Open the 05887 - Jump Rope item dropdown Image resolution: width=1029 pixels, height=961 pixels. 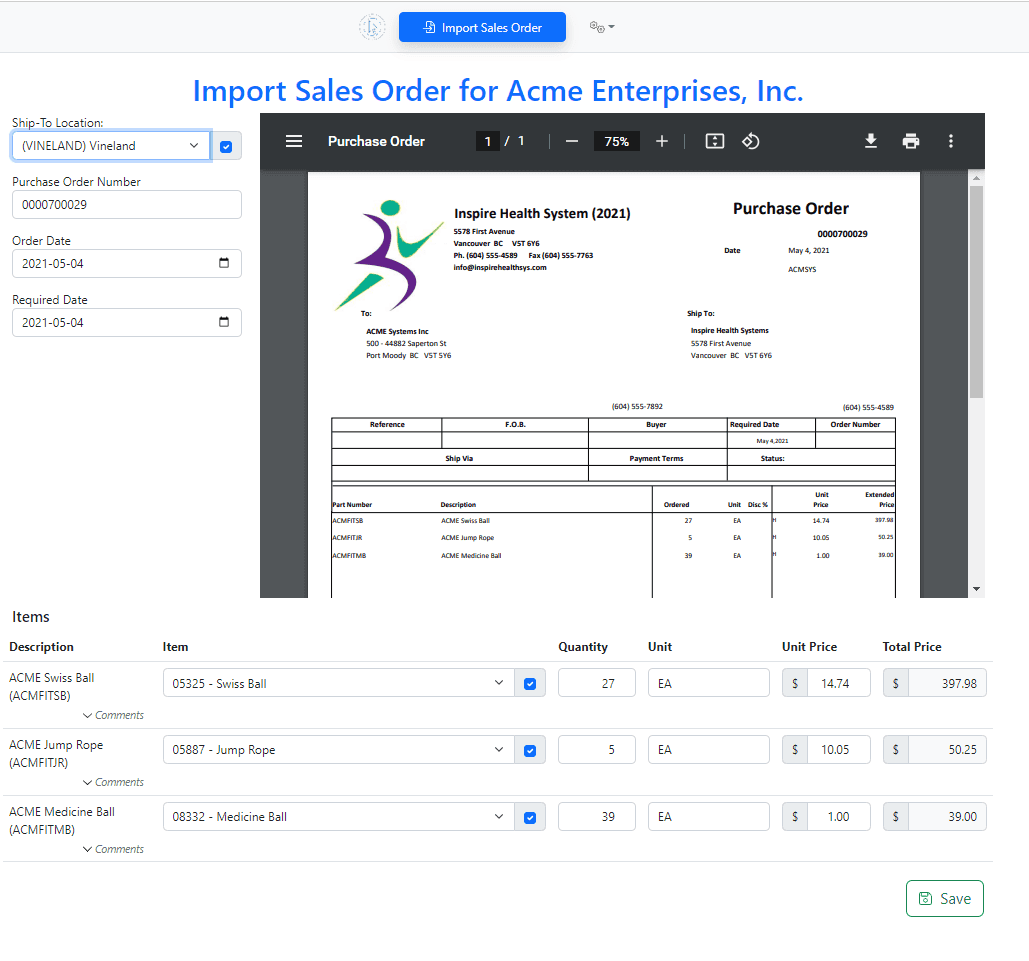338,750
